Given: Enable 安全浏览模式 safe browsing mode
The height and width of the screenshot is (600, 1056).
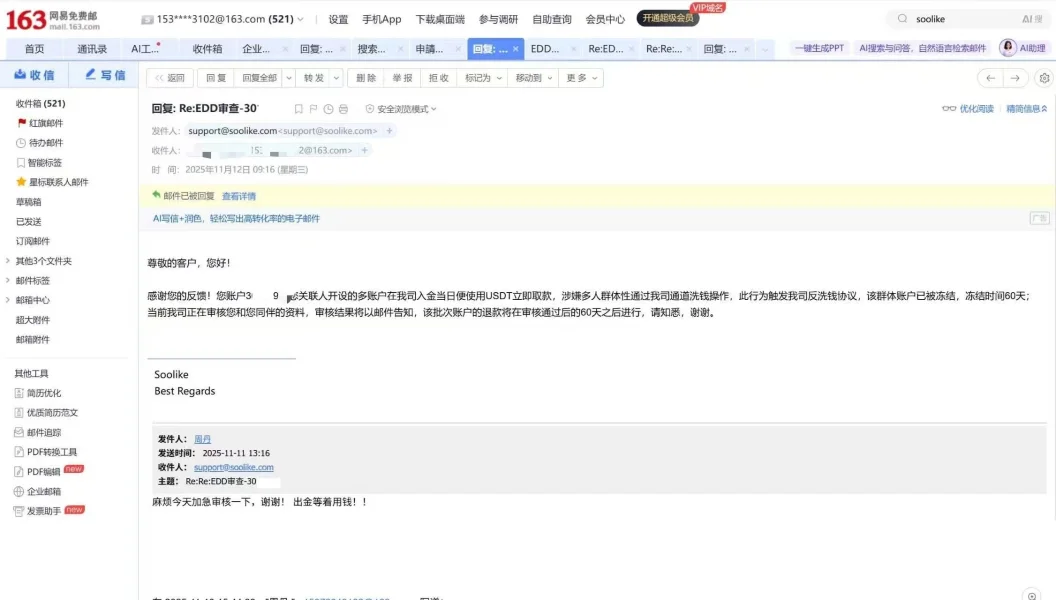Looking at the screenshot, I should [x=399, y=108].
